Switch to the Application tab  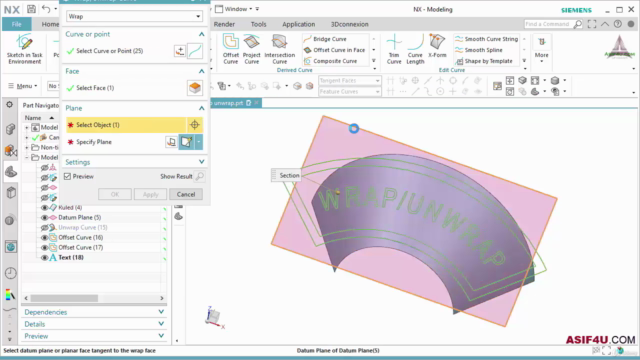tap(298, 24)
